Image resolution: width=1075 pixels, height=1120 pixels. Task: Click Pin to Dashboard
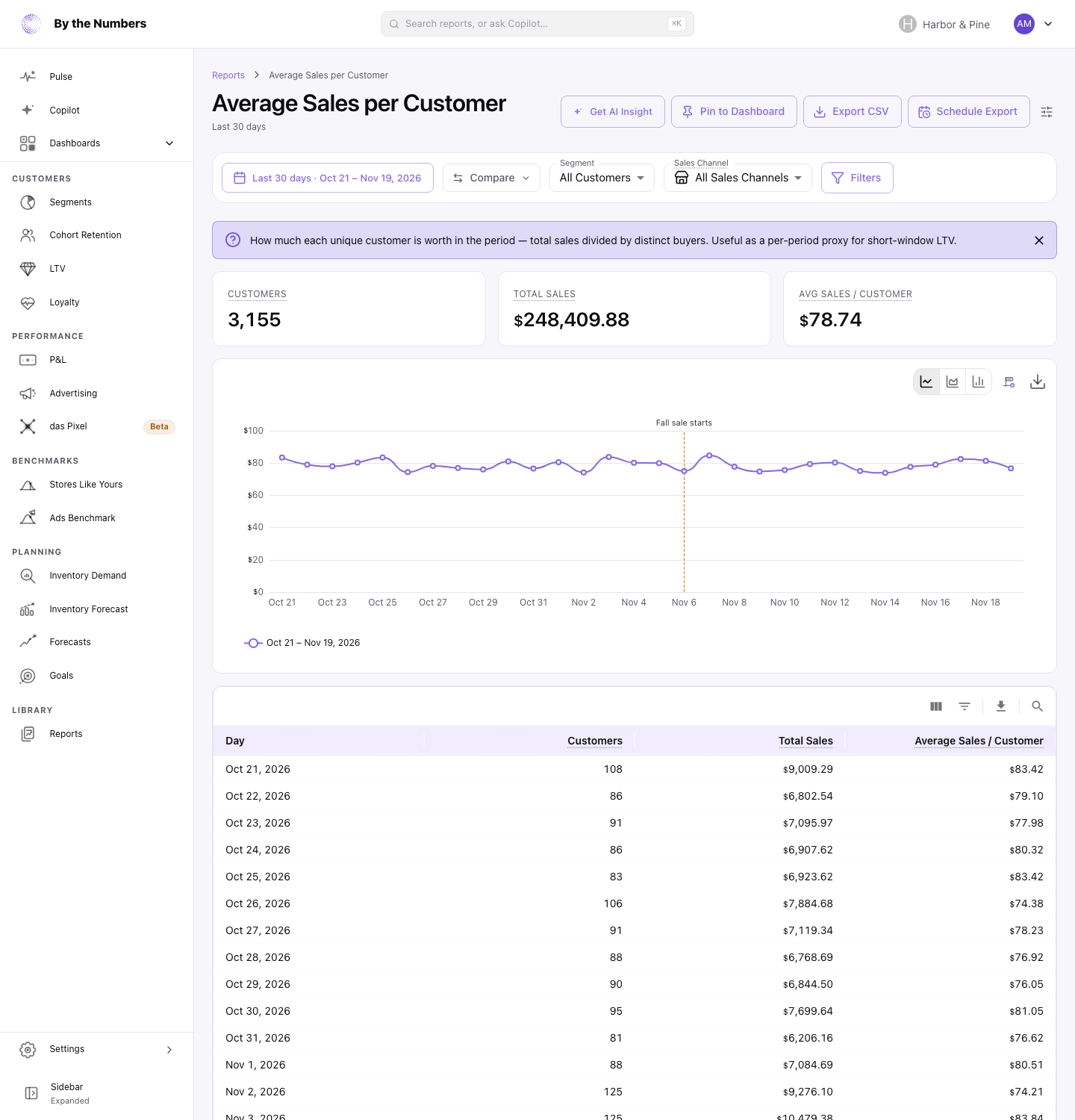click(x=734, y=111)
